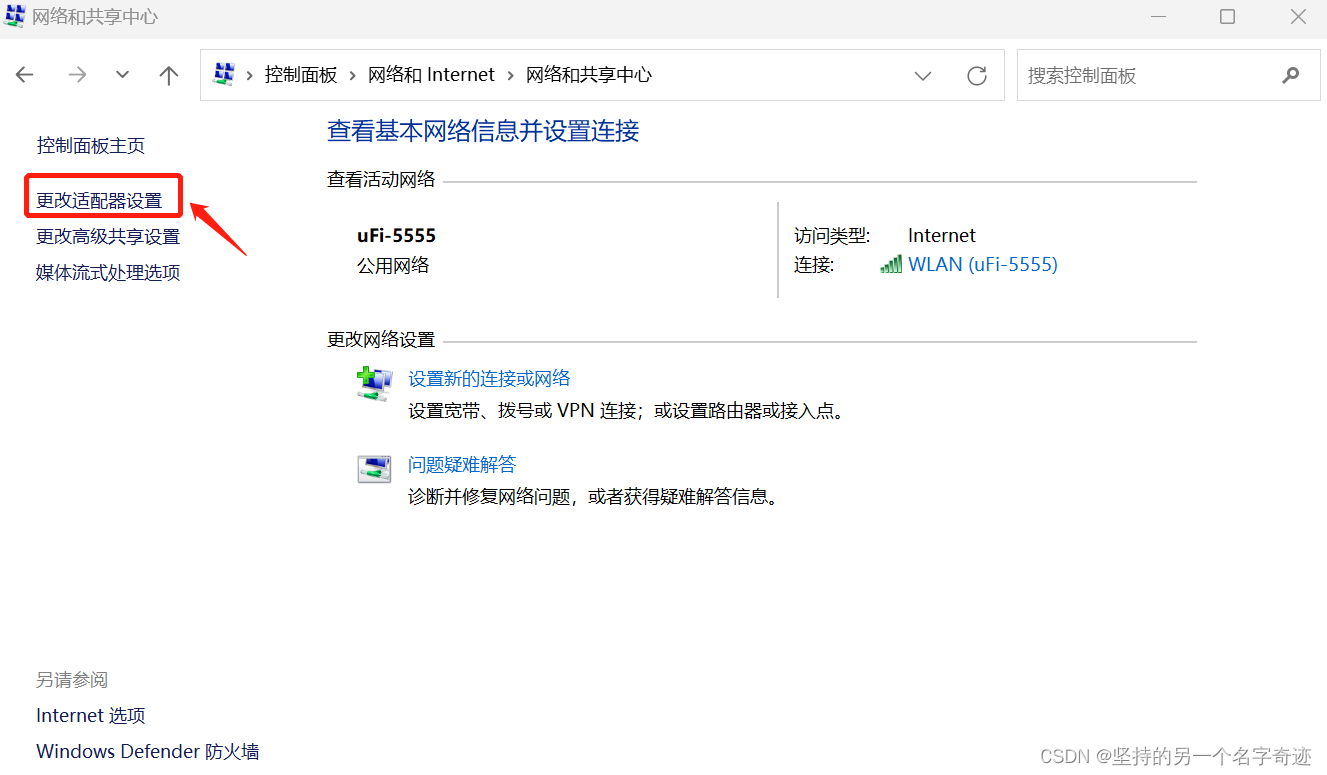Click the troubleshooting icon
Viewport: 1327px width, 775px height.
[x=375, y=469]
